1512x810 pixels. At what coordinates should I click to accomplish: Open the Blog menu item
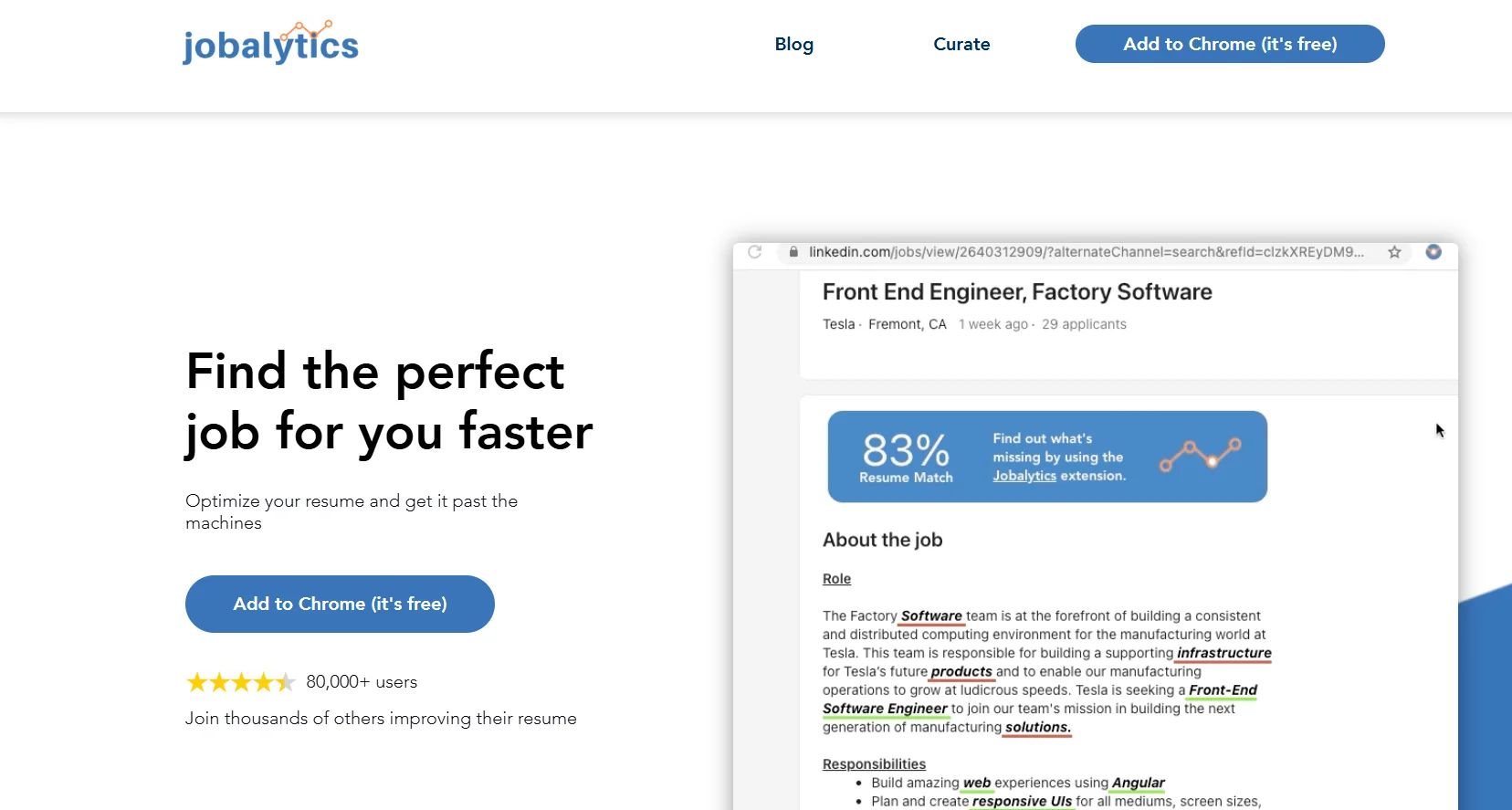coord(793,44)
